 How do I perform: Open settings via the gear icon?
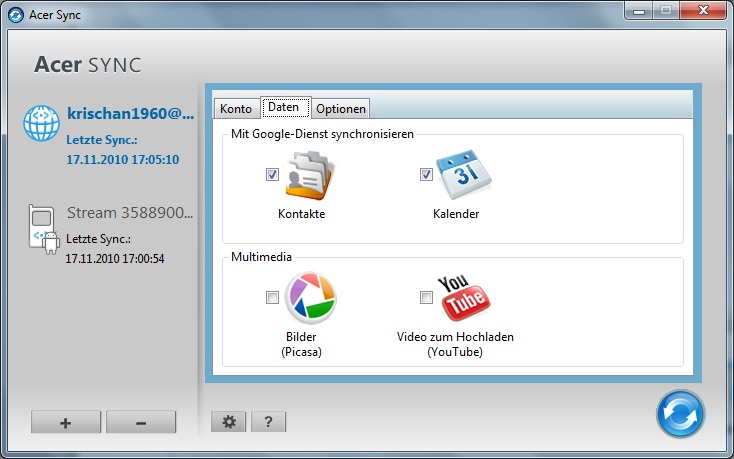pyautogui.click(x=229, y=422)
